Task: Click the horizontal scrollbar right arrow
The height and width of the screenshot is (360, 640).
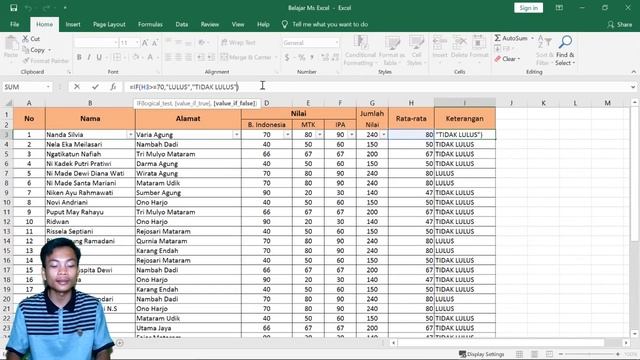Action: point(626,343)
